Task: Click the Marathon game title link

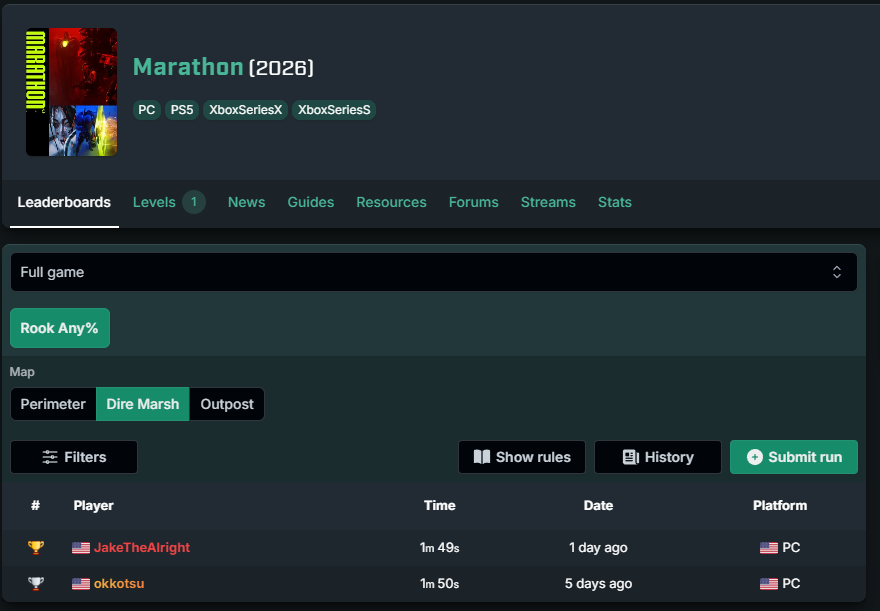Action: point(188,67)
